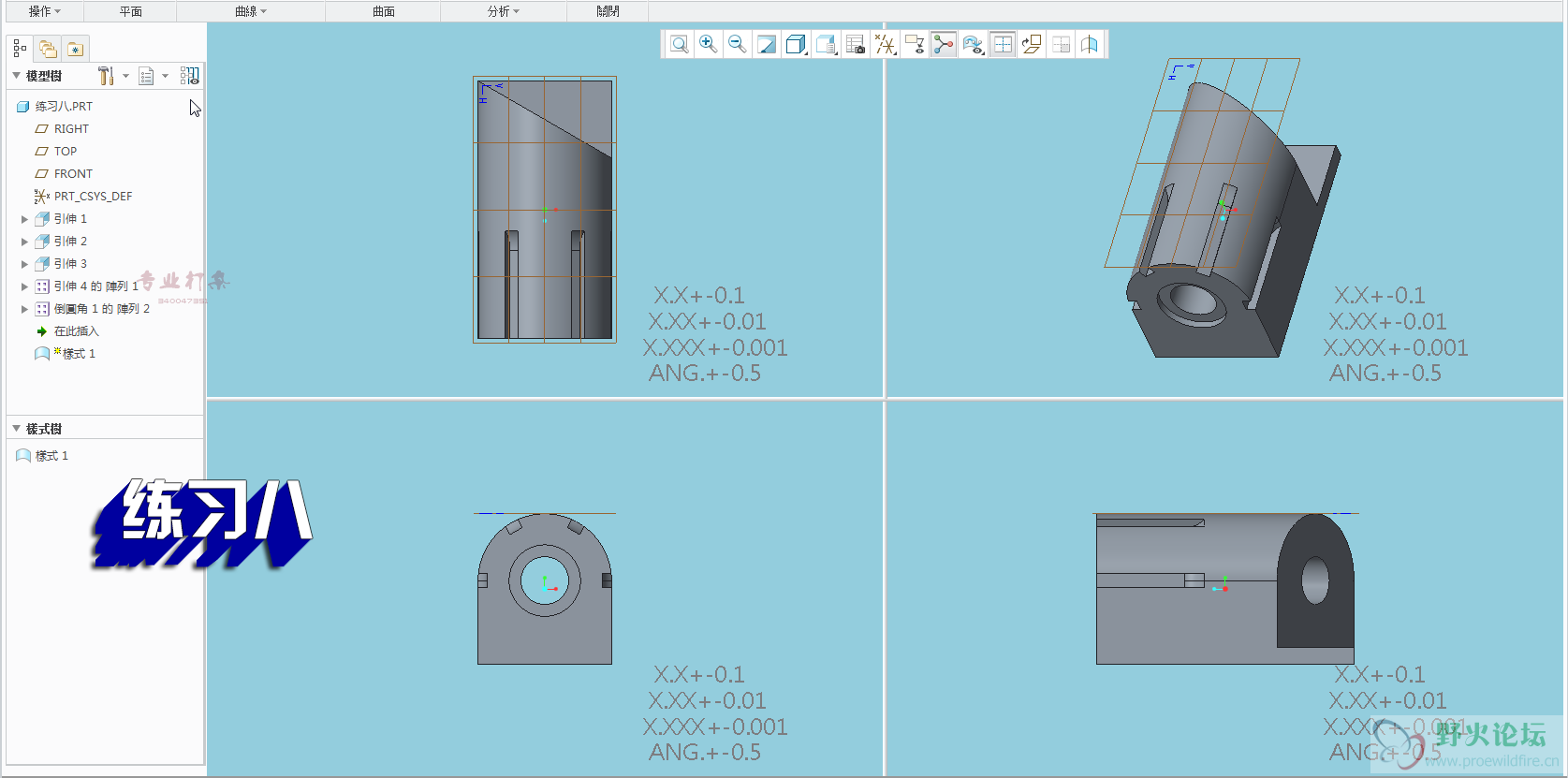Screen dimensions: 1568x778
Task: Toggle the Annotation Display icon
Action: click(x=915, y=44)
